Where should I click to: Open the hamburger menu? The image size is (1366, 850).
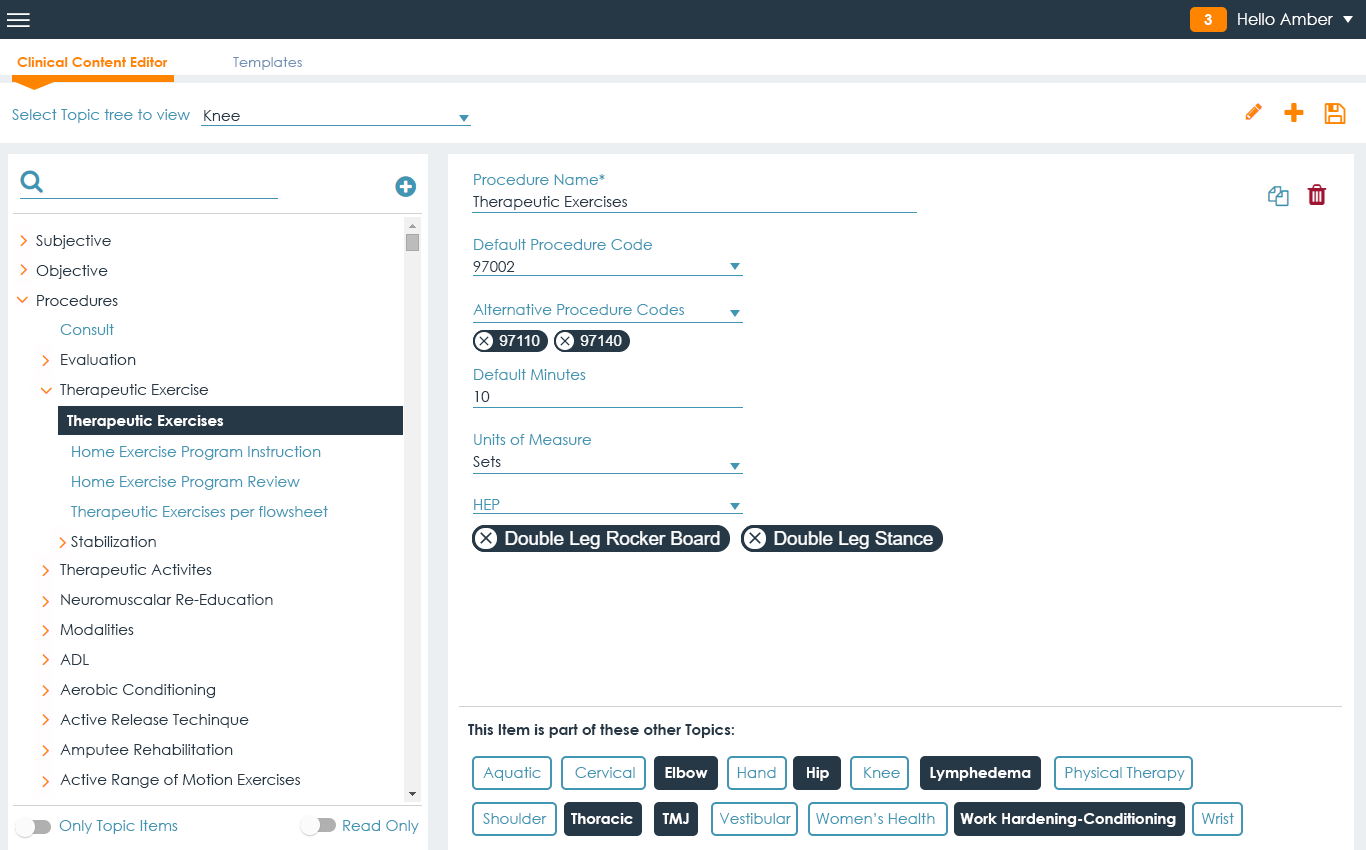[18, 20]
